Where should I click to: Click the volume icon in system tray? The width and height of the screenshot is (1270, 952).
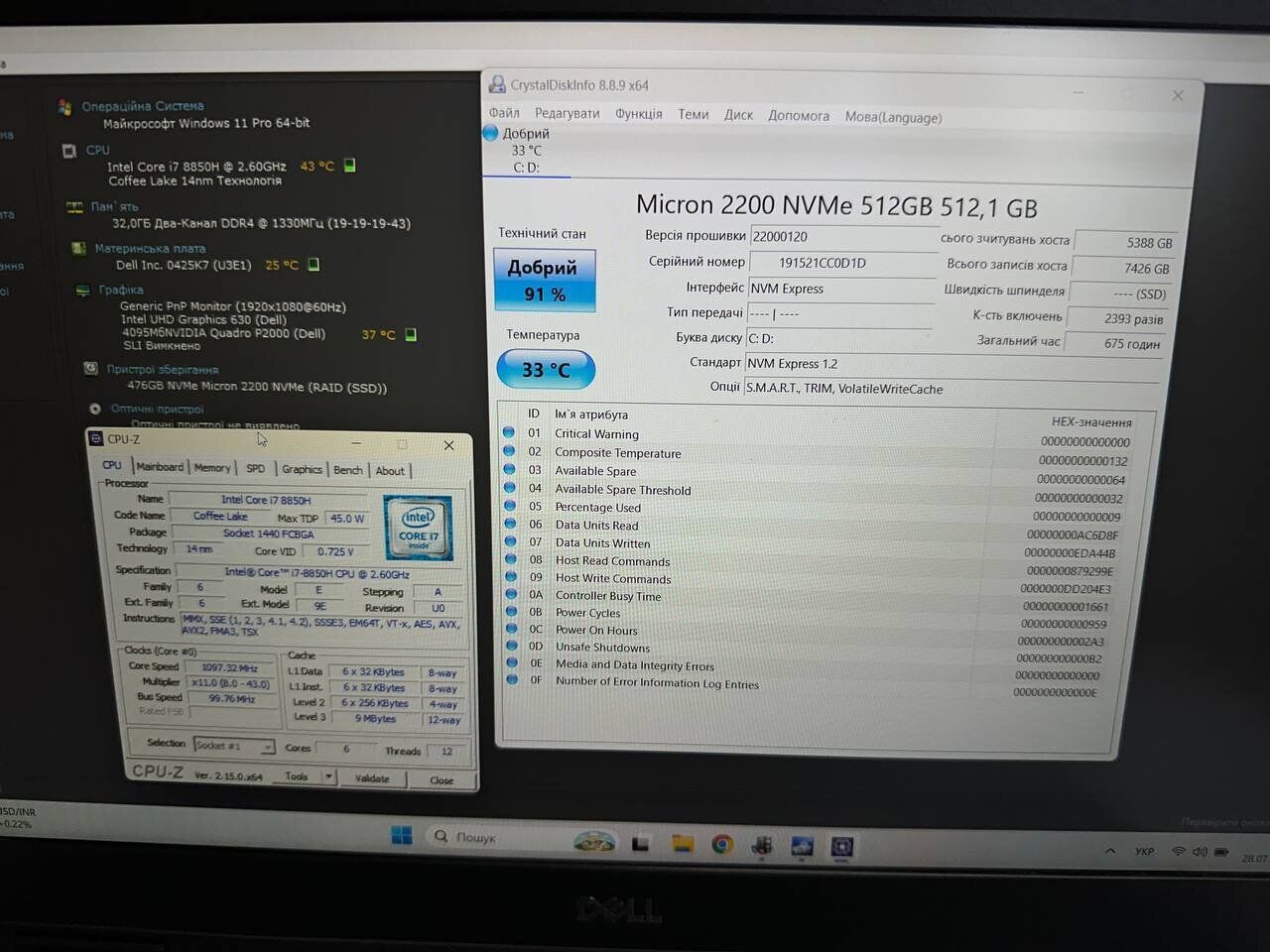[x=1200, y=851]
